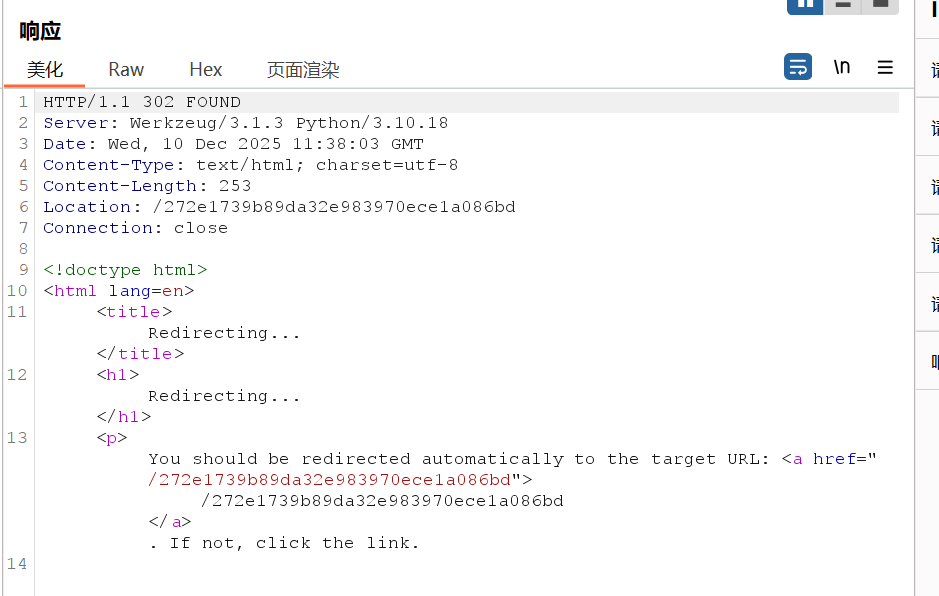Click the HTTP/1.1 302 FOUND status line
Viewport: 939px width, 596px height.
point(142,102)
